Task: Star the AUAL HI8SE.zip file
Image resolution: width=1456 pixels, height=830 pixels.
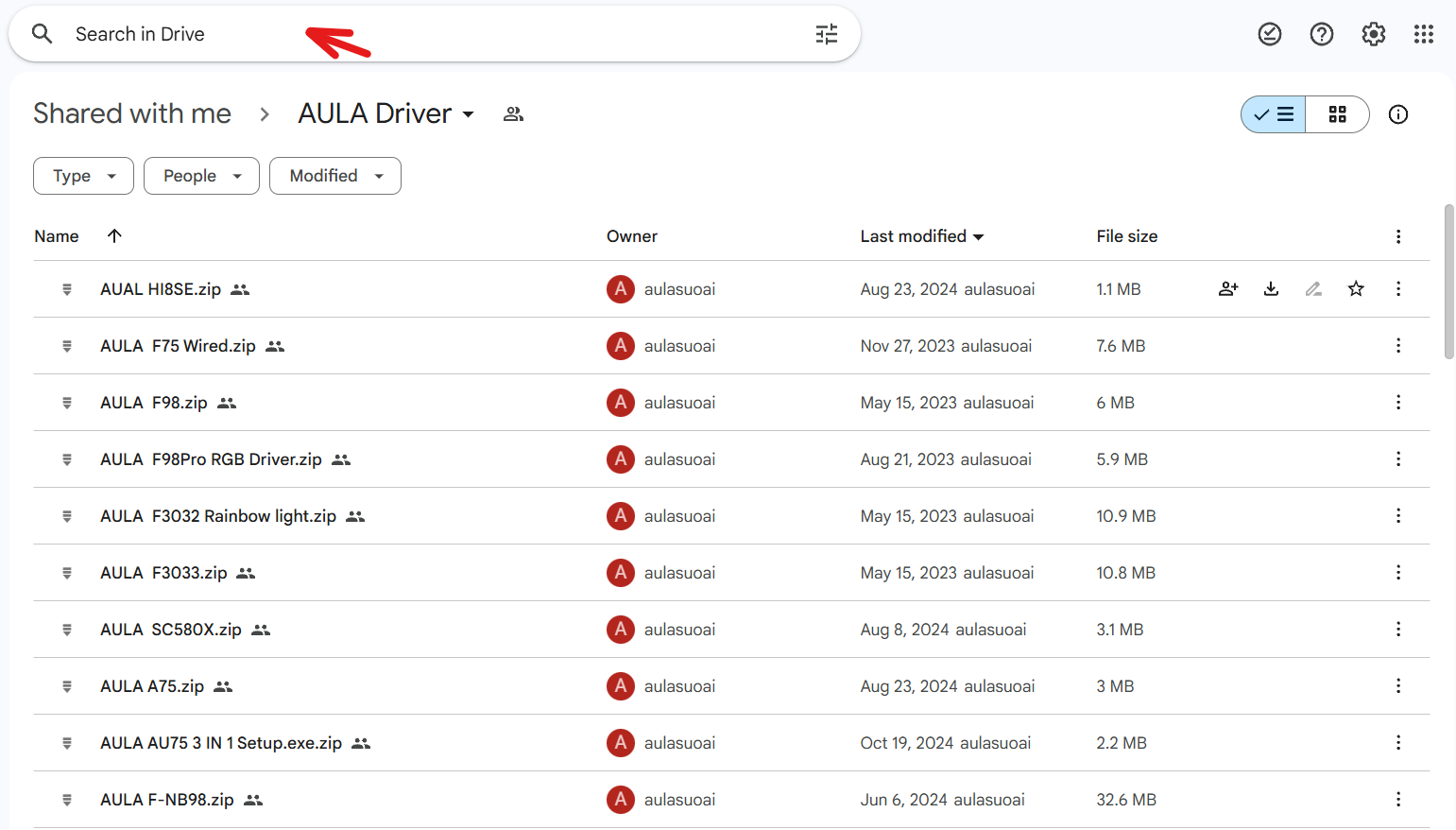Action: [1356, 289]
